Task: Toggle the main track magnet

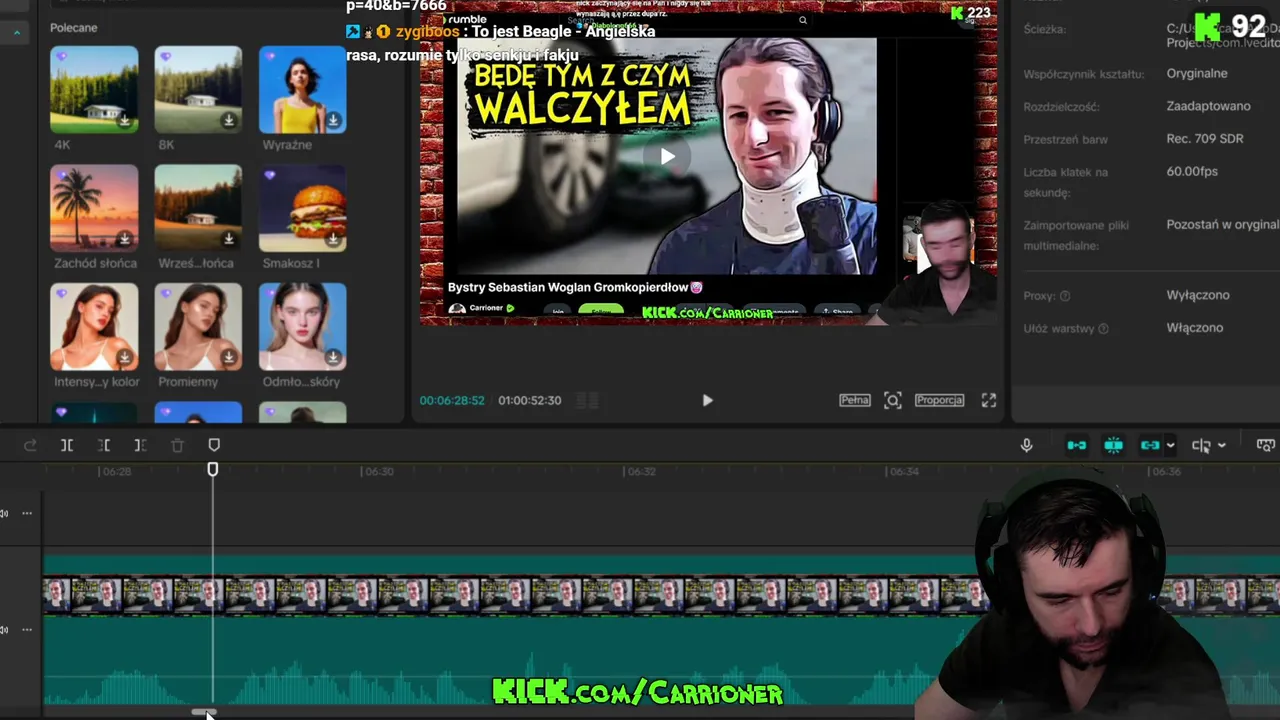Action: 1077,445
